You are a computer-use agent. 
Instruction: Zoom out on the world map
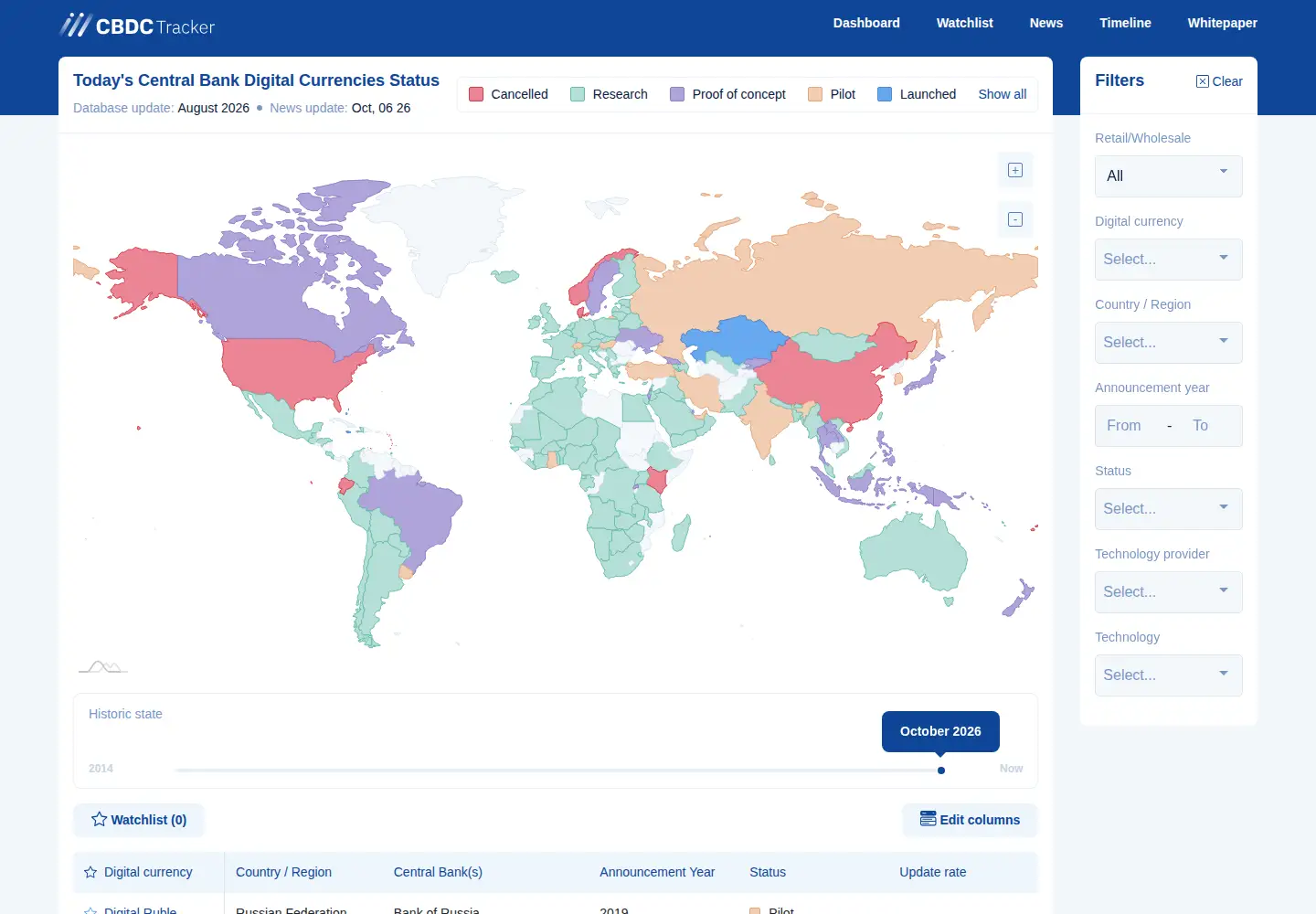click(1014, 219)
